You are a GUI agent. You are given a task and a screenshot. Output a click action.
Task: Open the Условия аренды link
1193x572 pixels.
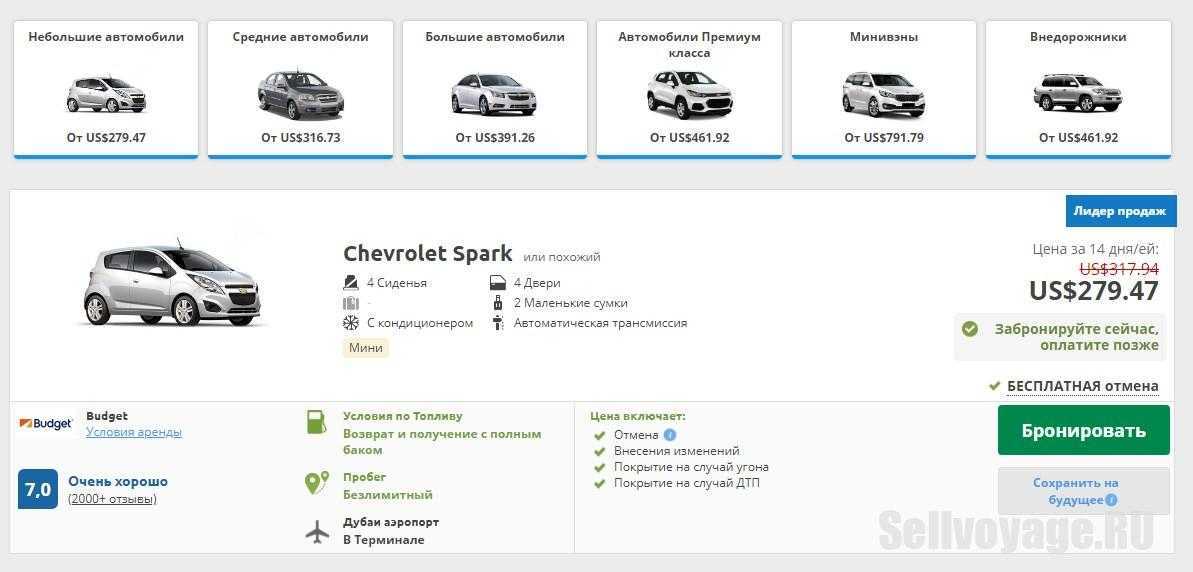coord(134,432)
